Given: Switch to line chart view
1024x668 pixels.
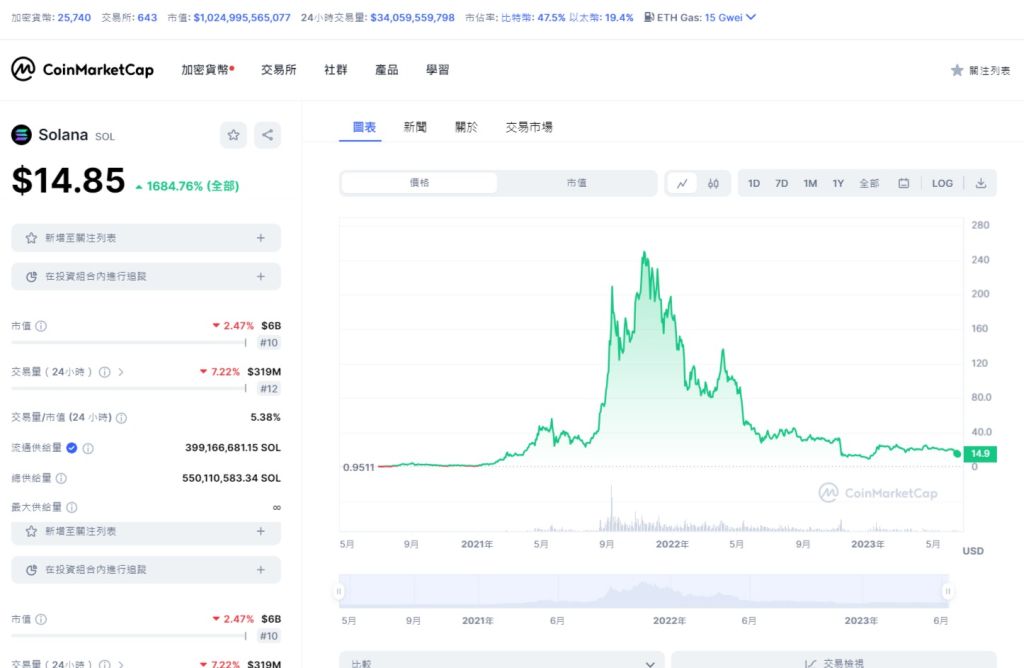Looking at the screenshot, I should [682, 183].
